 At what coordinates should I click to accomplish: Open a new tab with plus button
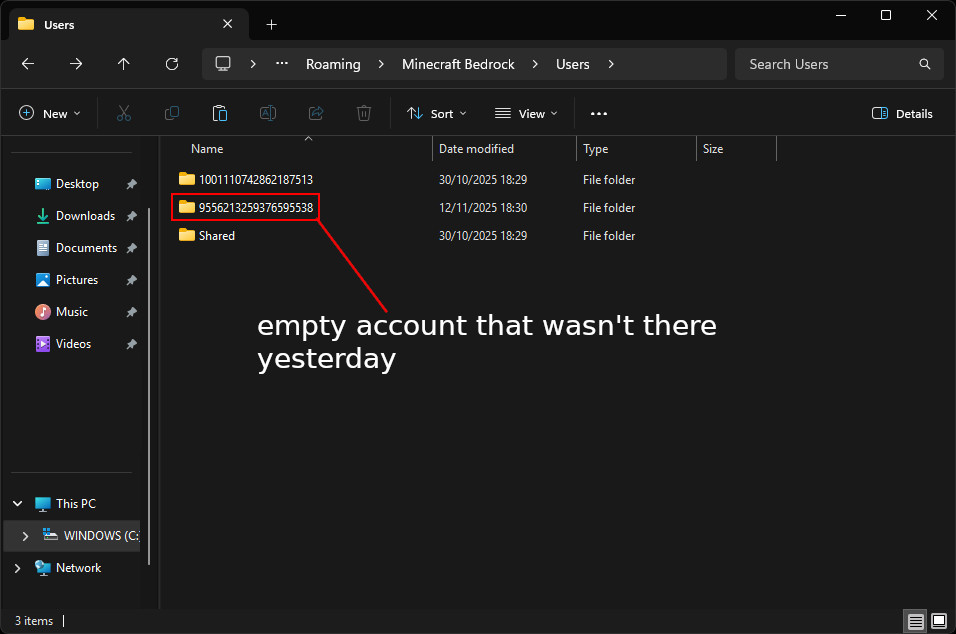click(271, 25)
